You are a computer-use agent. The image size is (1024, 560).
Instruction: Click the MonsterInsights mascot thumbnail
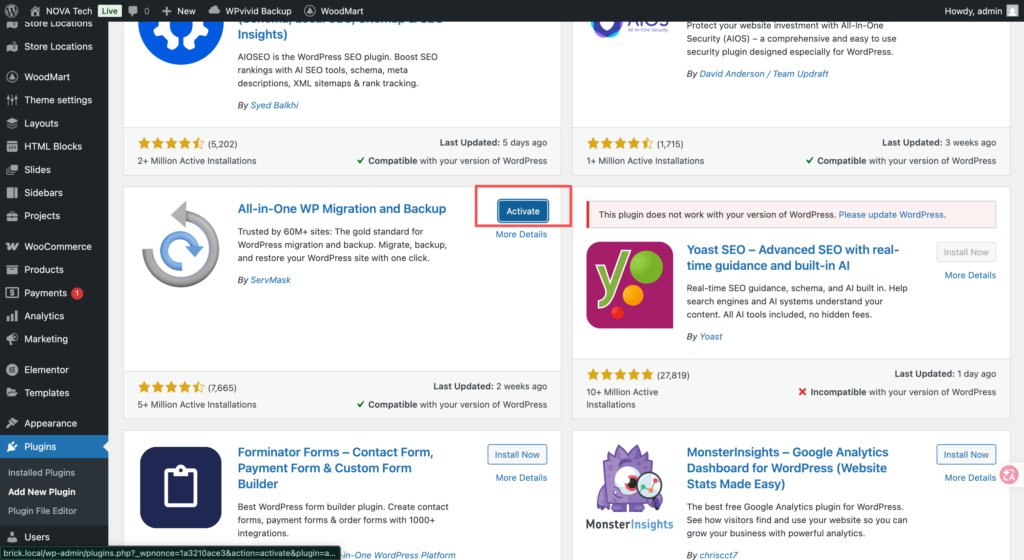(x=630, y=488)
